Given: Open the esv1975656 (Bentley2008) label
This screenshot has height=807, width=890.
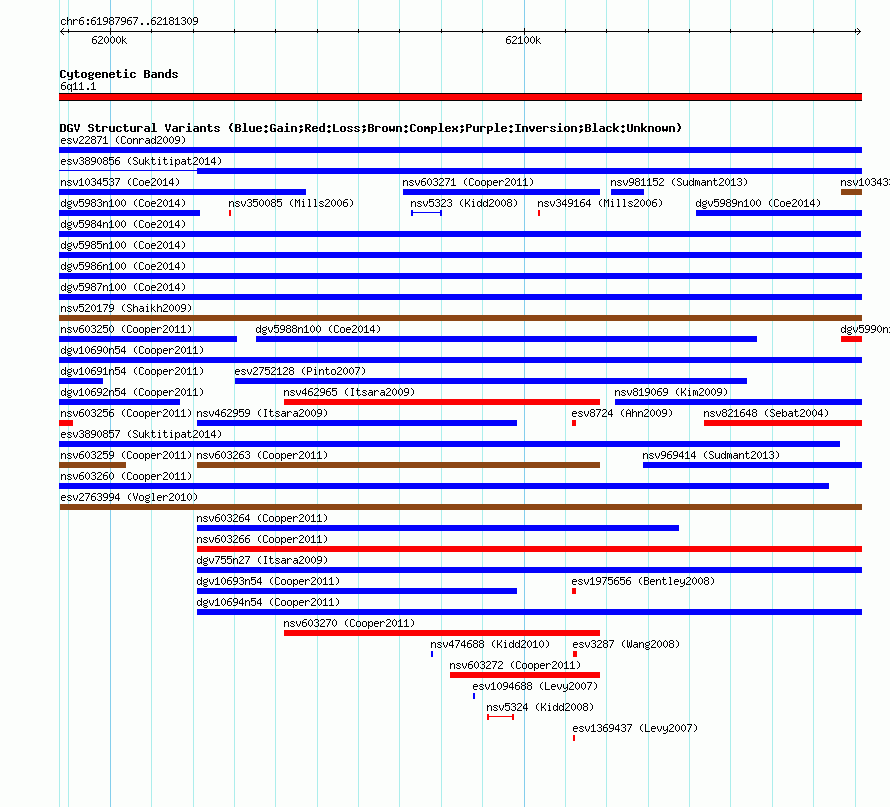Looking at the screenshot, I should (x=643, y=581).
